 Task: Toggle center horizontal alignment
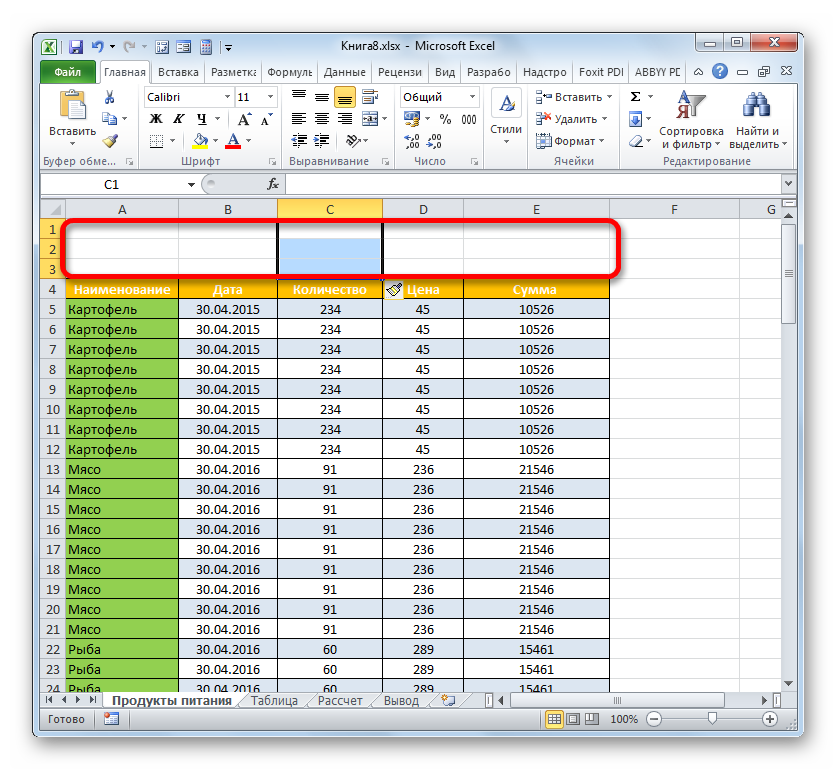pyautogui.click(x=321, y=119)
